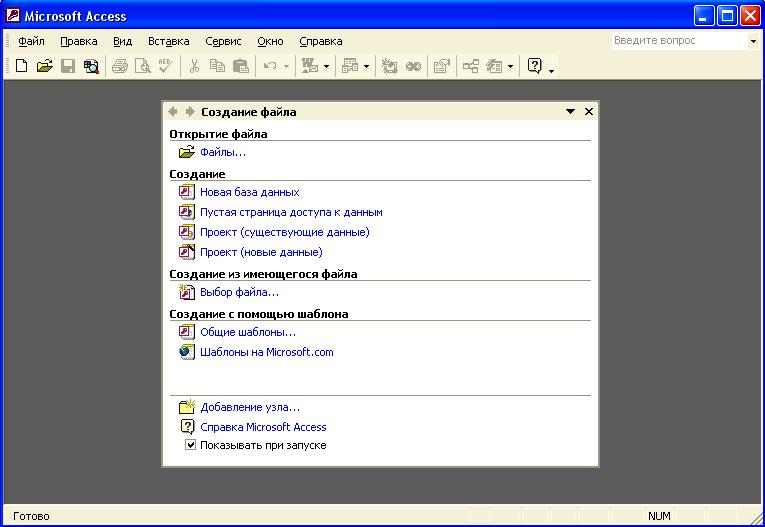
Task: Click the Добавление узла... link
Action: coord(250,407)
